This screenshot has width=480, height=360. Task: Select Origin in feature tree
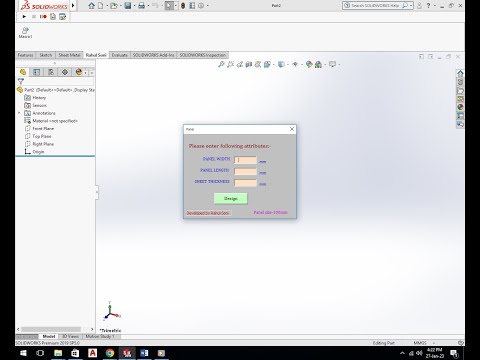coord(34,151)
